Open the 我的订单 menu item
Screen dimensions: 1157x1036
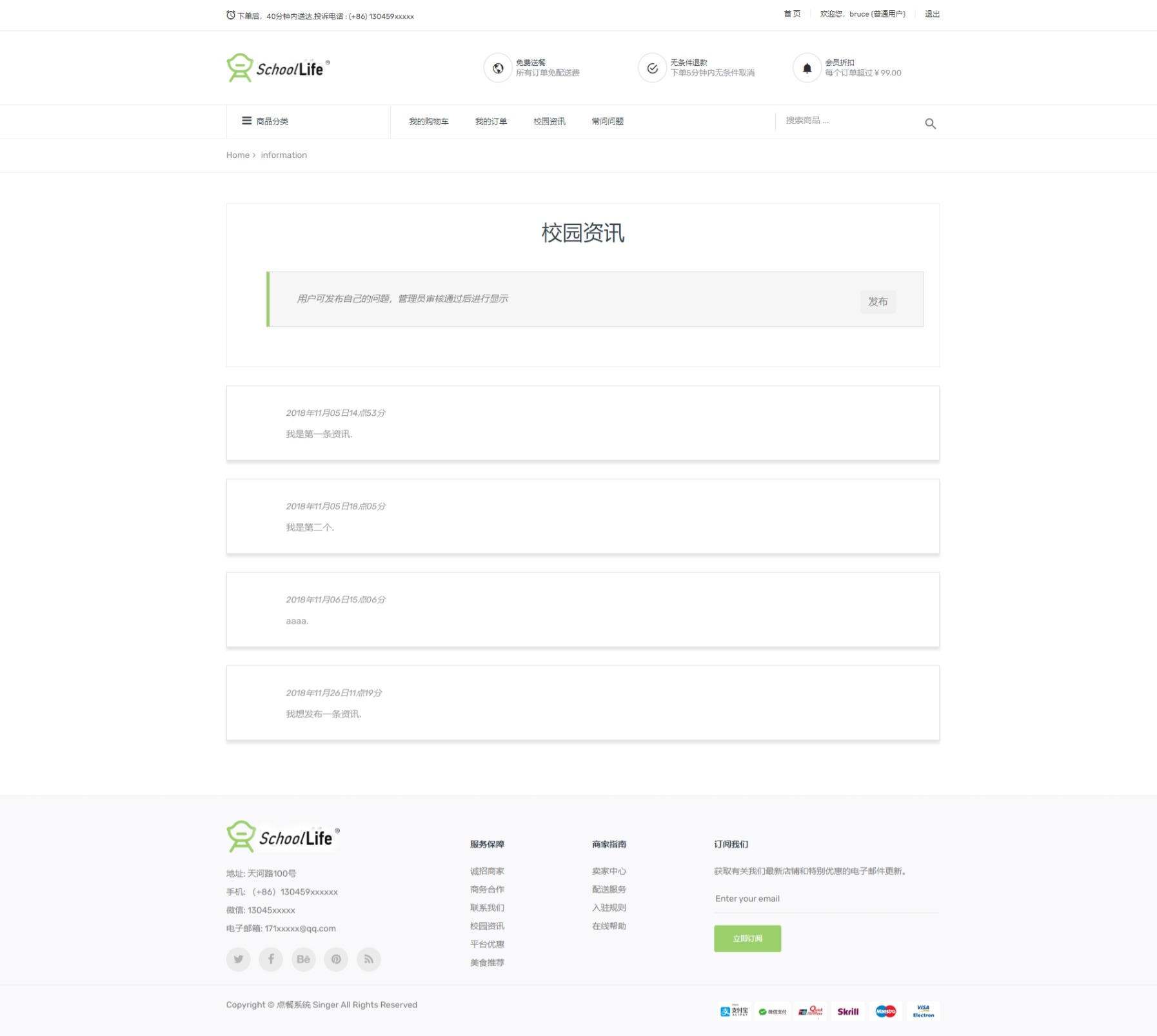coord(491,121)
